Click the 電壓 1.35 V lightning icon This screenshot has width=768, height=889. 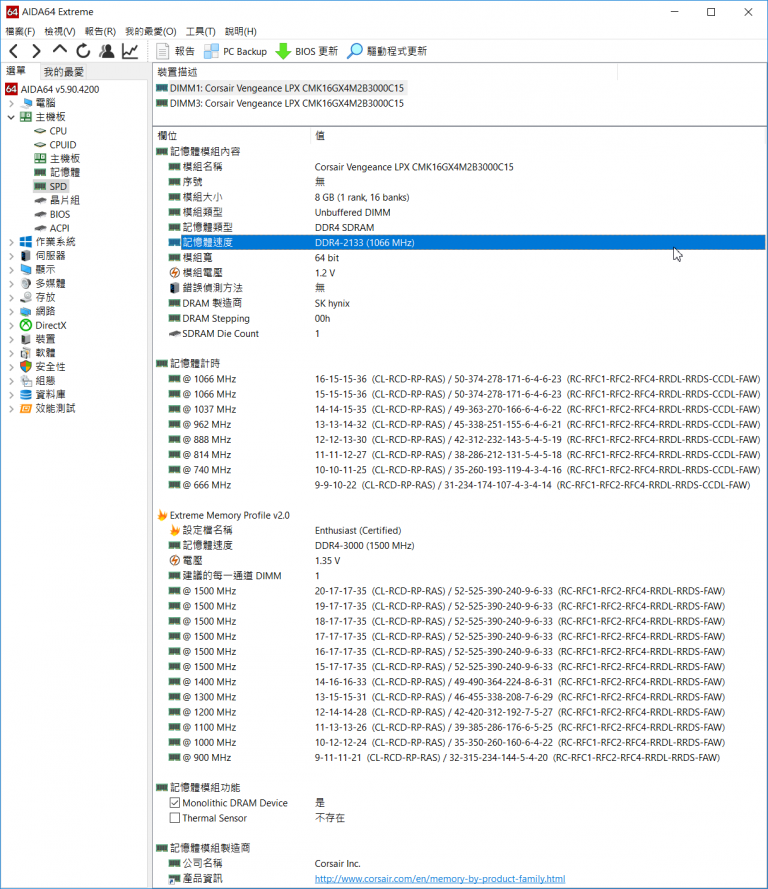[x=175, y=561]
